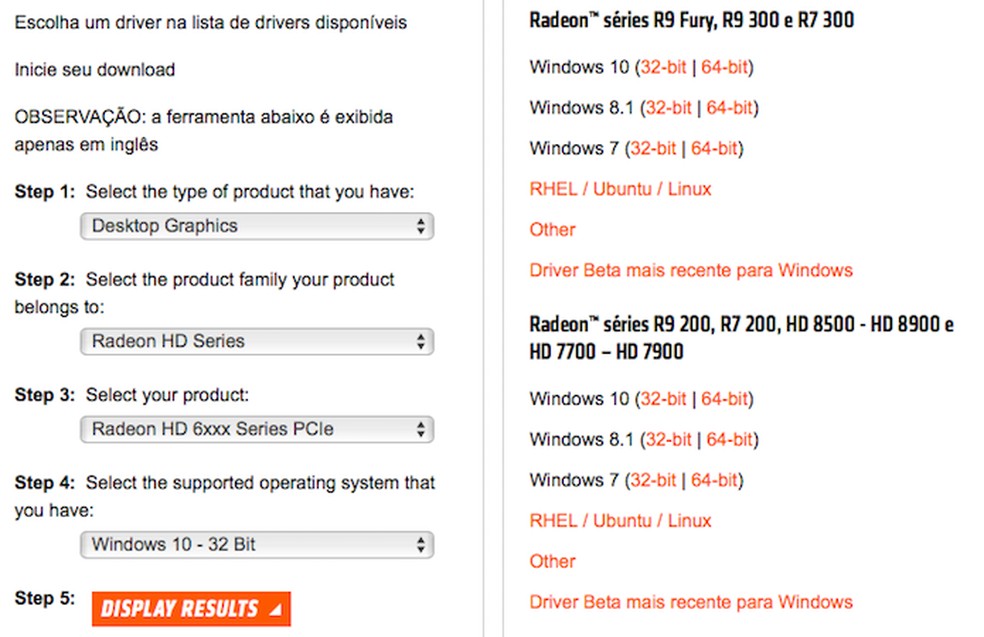Open Windows 10 64-bit link for R9 Fury series
This screenshot has height=637, width=984.
tap(725, 68)
